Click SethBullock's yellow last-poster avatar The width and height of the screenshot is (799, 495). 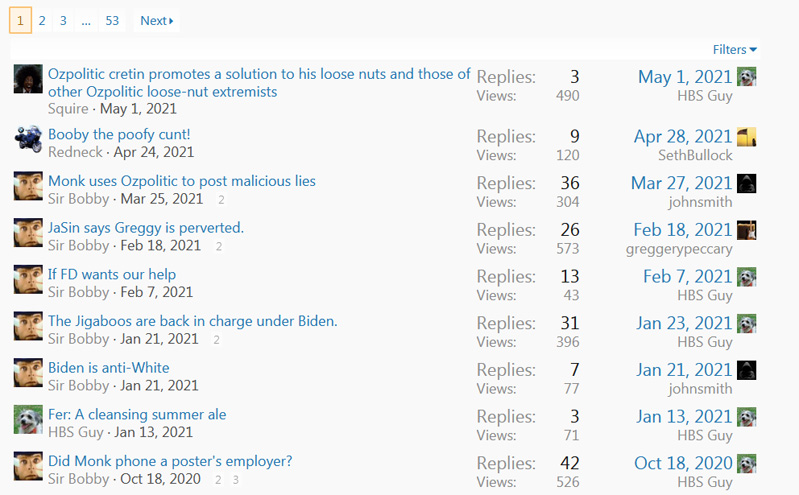coord(747,137)
